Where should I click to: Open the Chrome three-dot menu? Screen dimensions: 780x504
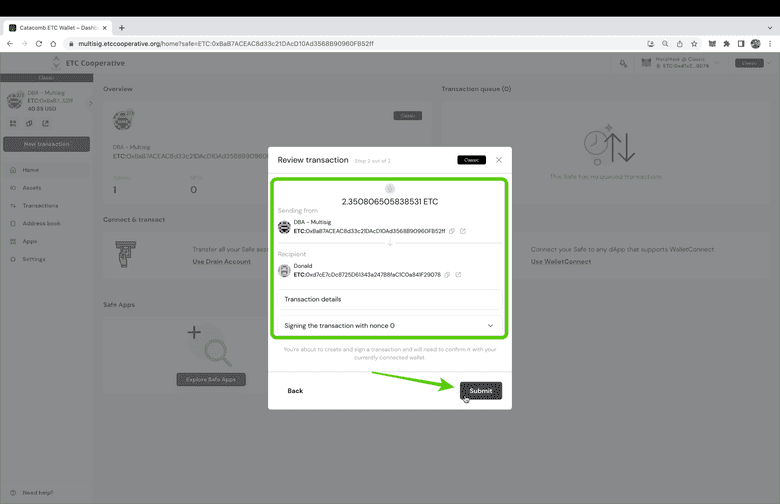(768, 44)
